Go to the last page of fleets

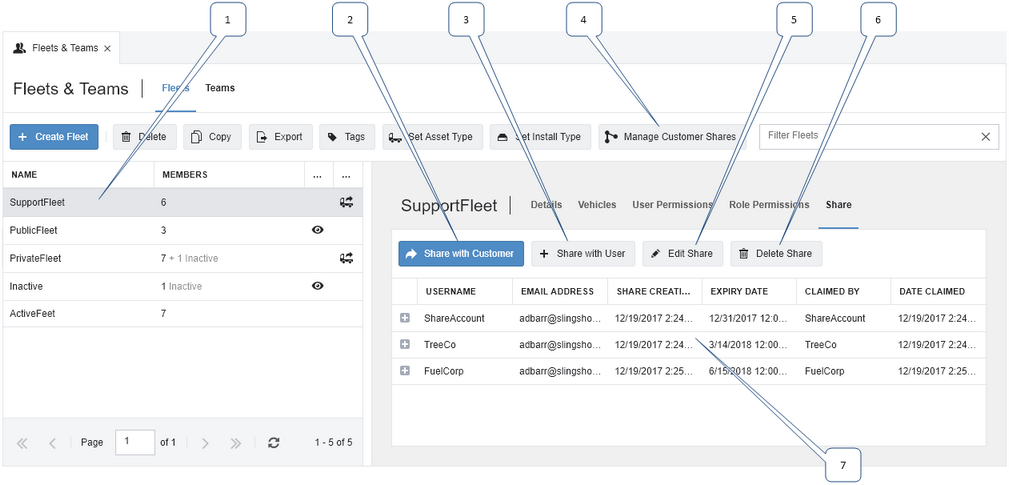236,443
